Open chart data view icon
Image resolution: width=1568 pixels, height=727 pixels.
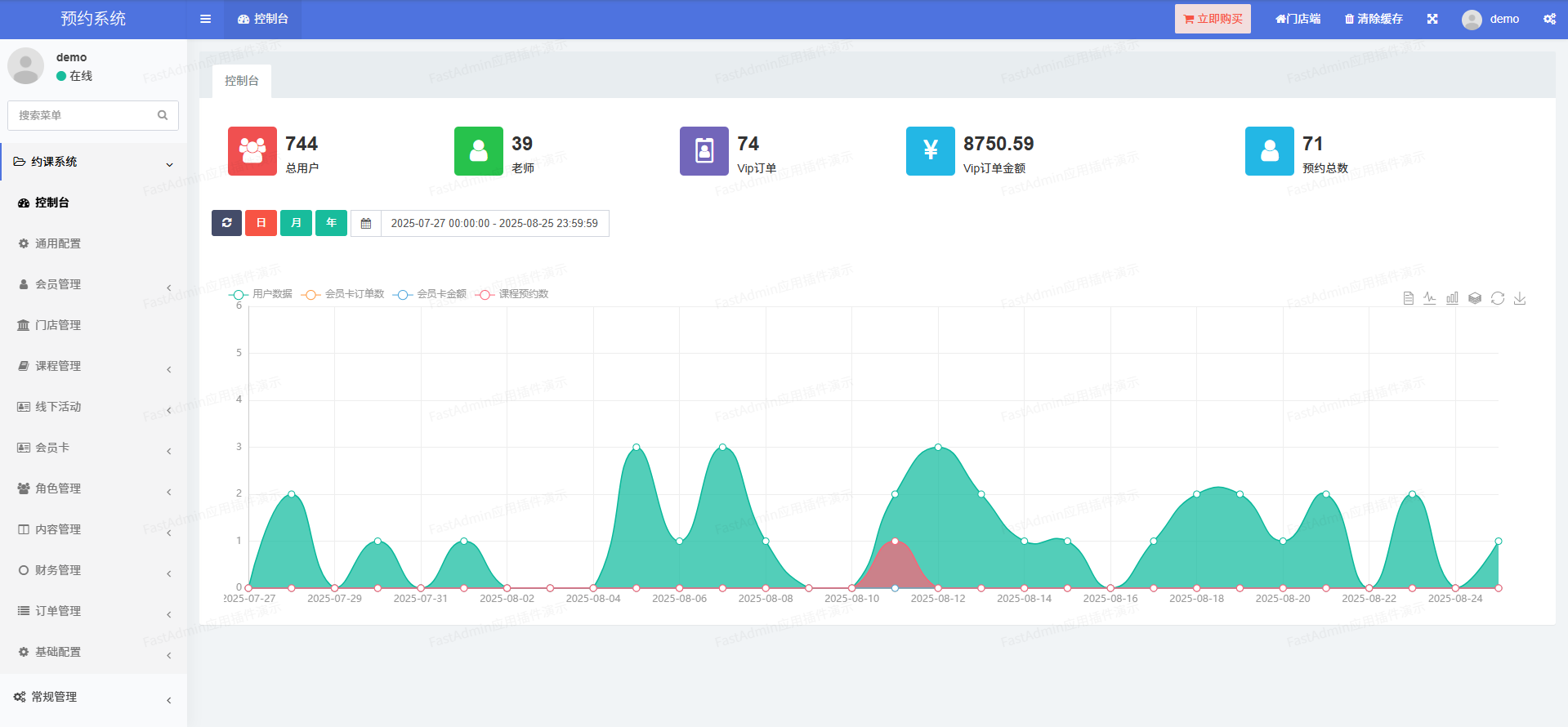pyautogui.click(x=1408, y=298)
